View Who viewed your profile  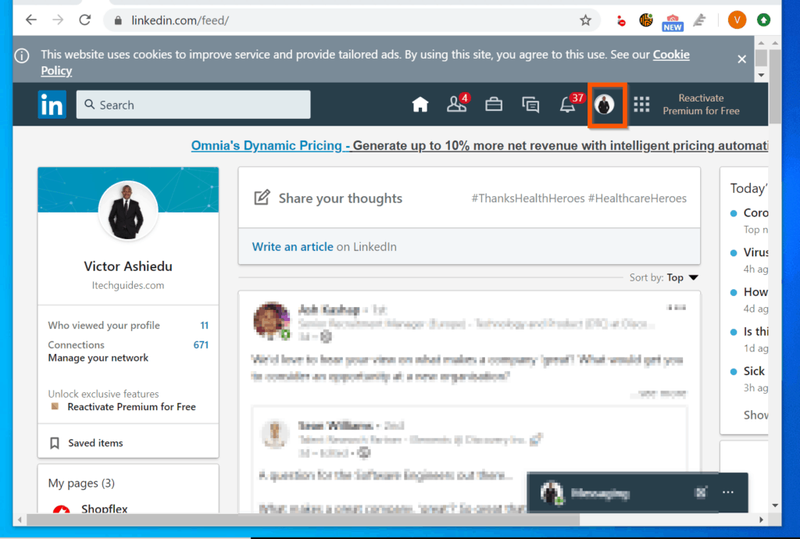[x=104, y=325]
